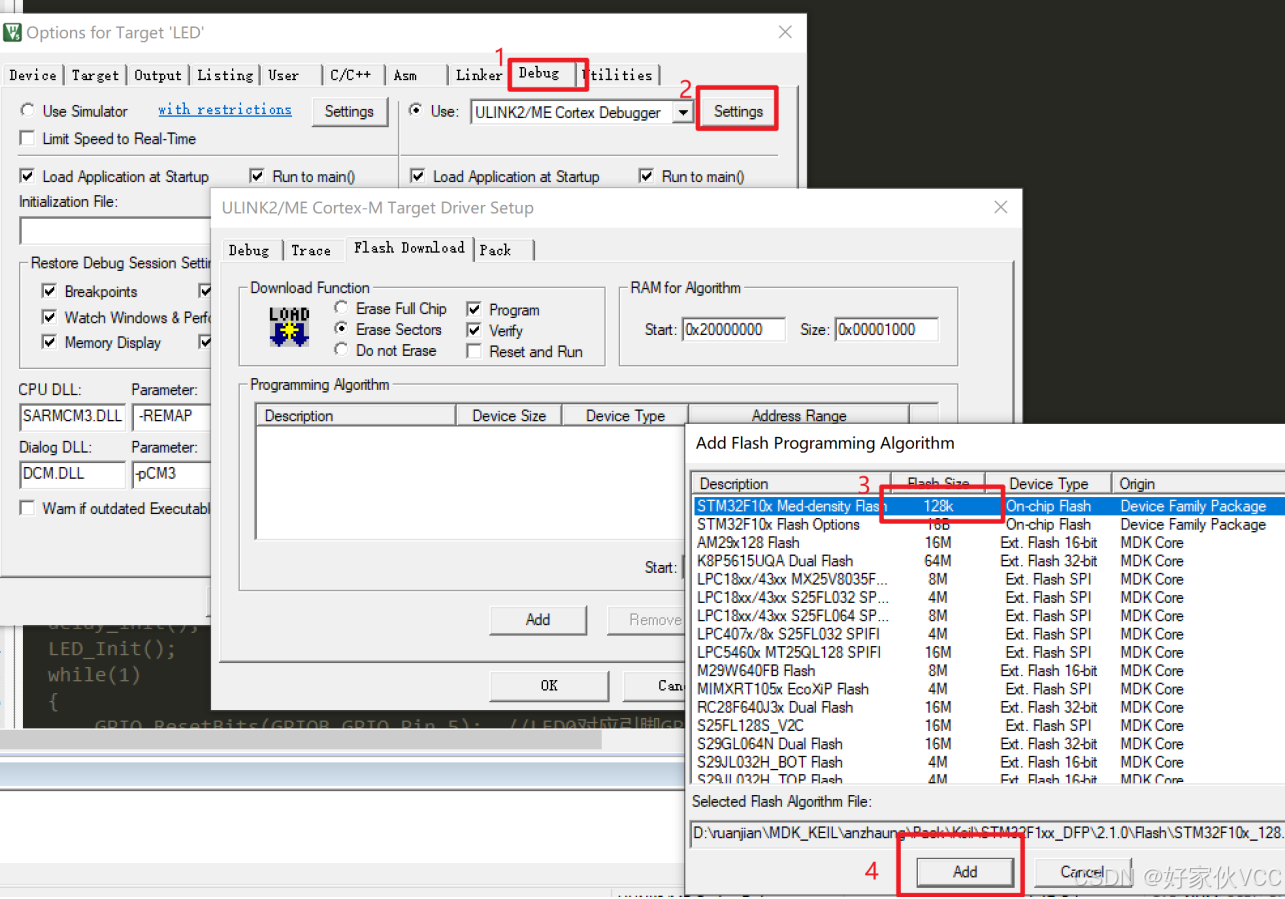Switch to the User tab
The width and height of the screenshot is (1285, 899).
(284, 75)
